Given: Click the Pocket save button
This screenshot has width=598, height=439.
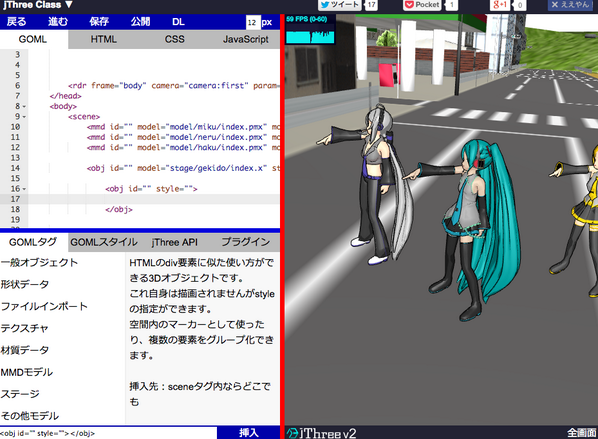Looking at the screenshot, I should [x=422, y=5].
